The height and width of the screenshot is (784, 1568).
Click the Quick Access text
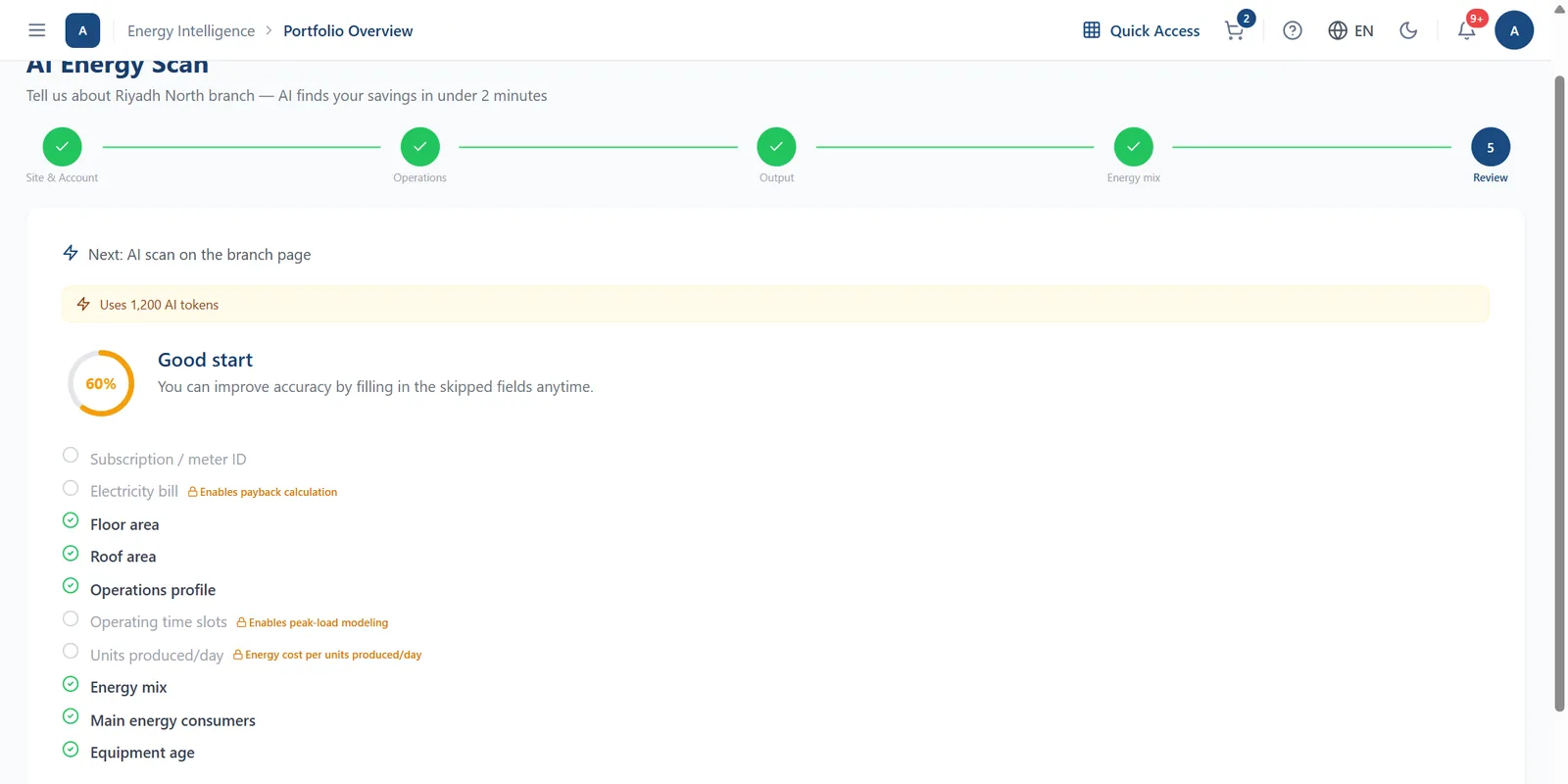(x=1154, y=31)
